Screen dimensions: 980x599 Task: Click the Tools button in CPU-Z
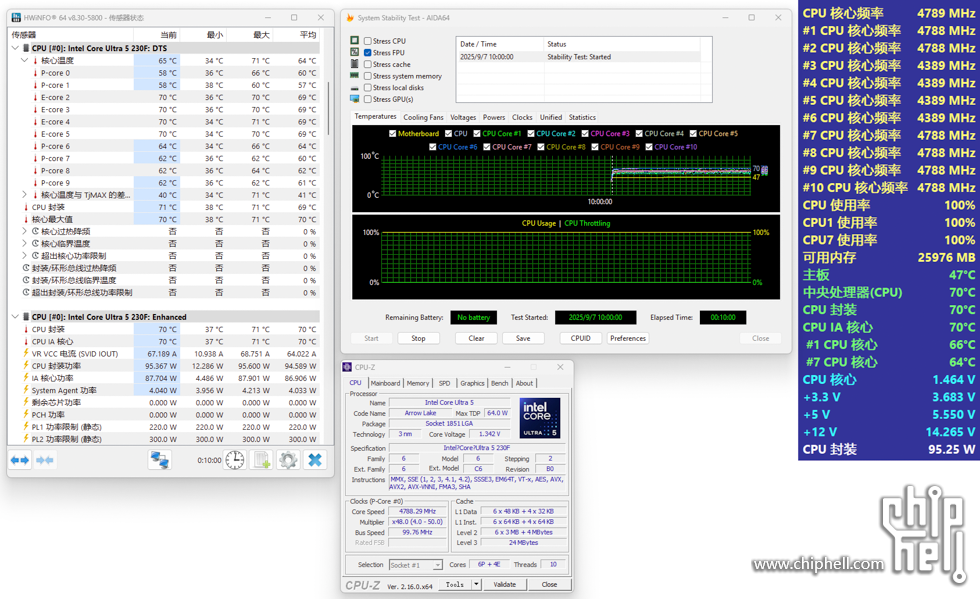point(455,584)
